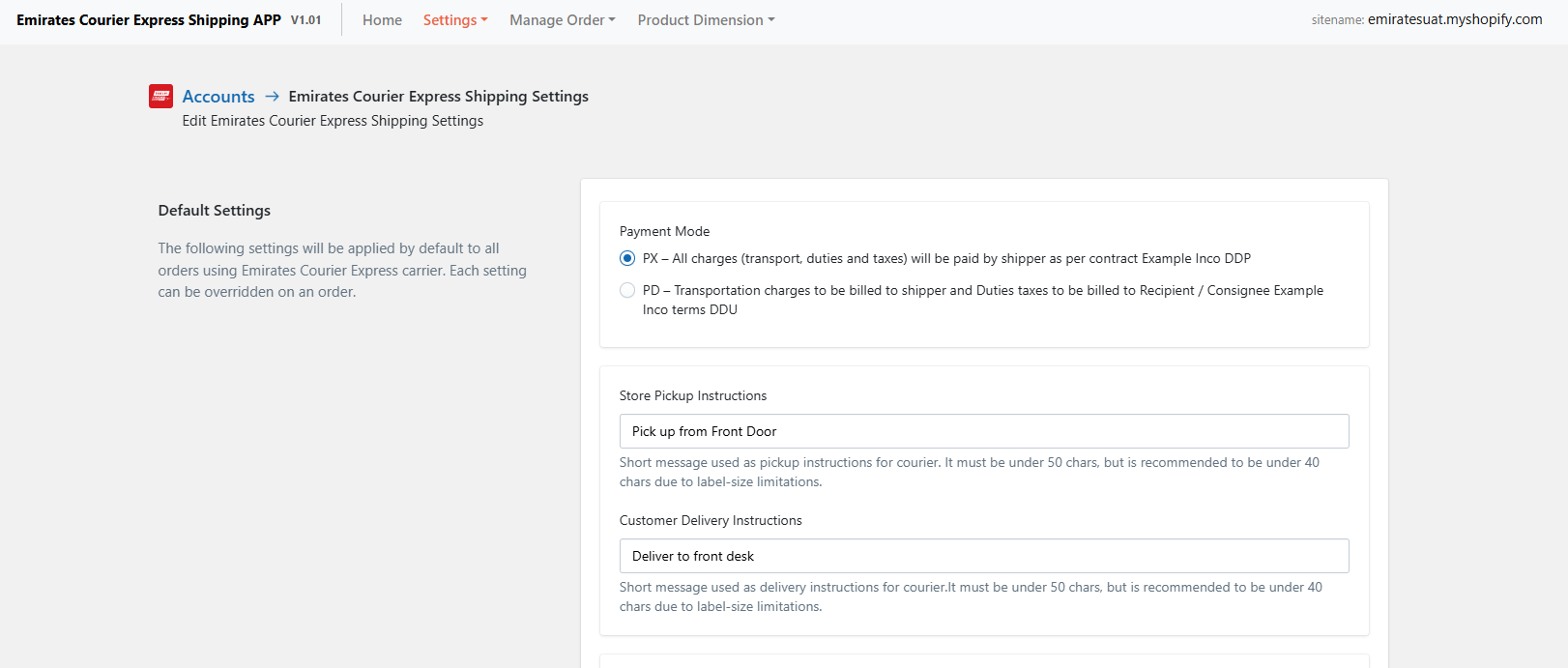Click the Customer Delivery Instructions input field

tap(984, 556)
